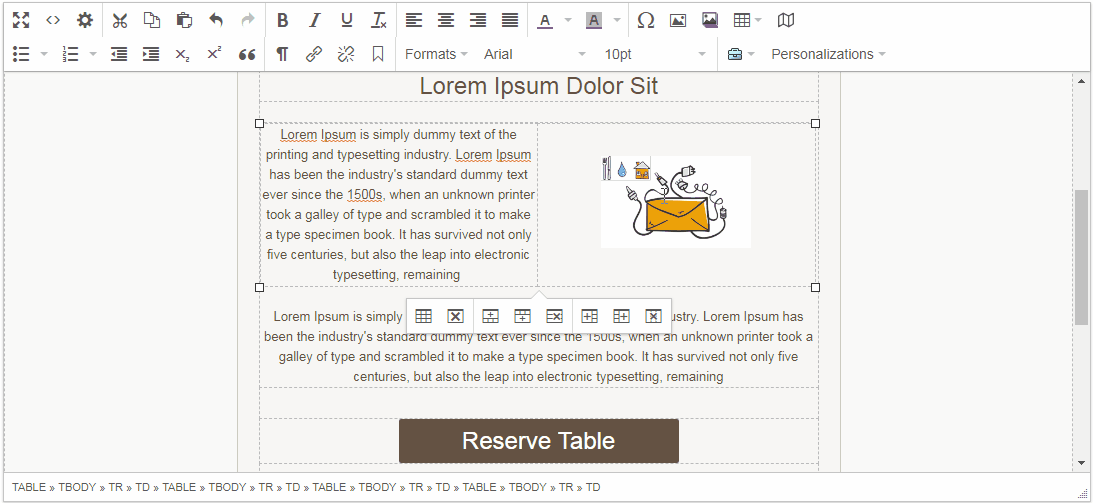
Task: Click the last TD in the element path
Action: (593, 487)
